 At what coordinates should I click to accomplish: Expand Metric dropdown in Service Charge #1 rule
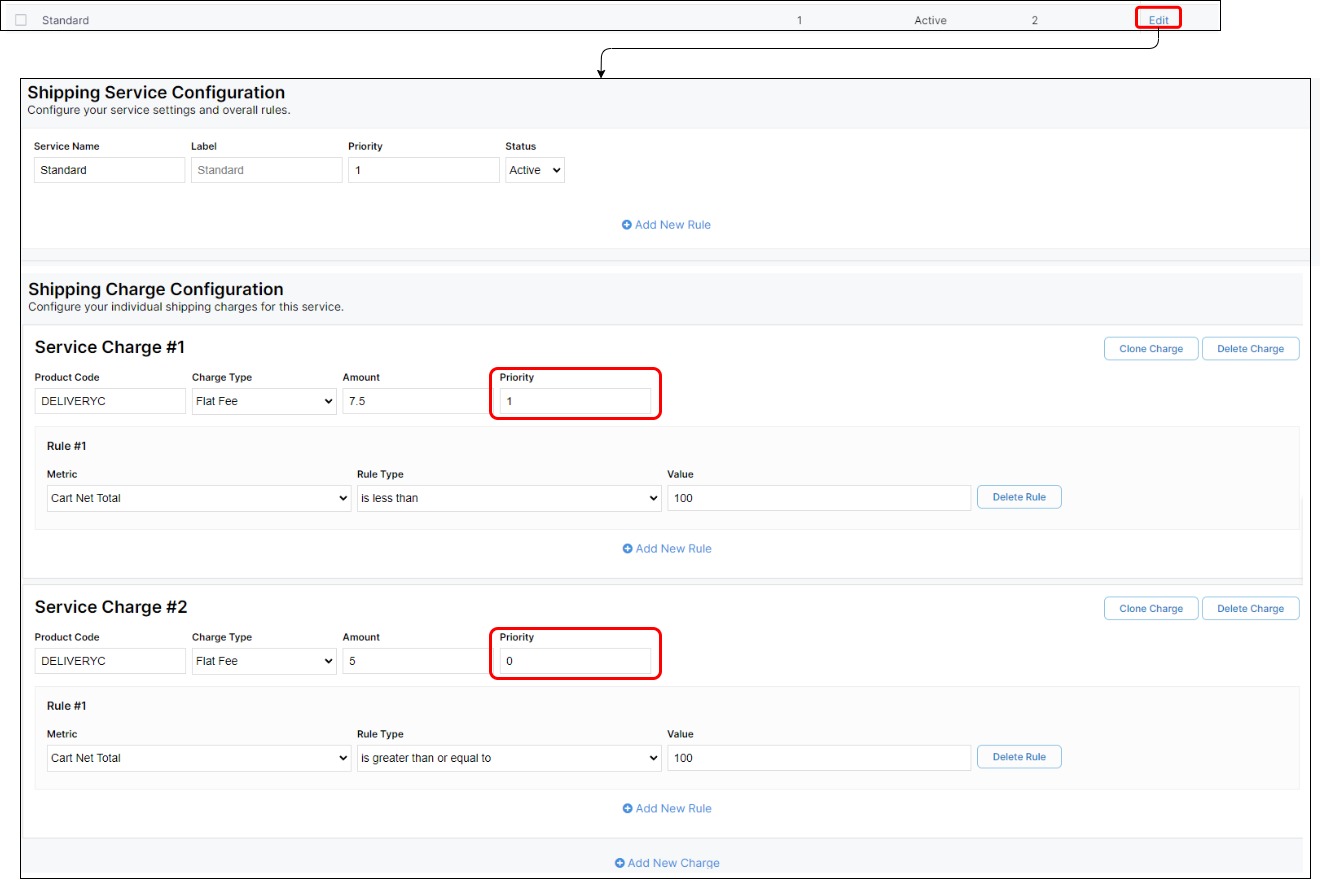pyautogui.click(x=198, y=498)
